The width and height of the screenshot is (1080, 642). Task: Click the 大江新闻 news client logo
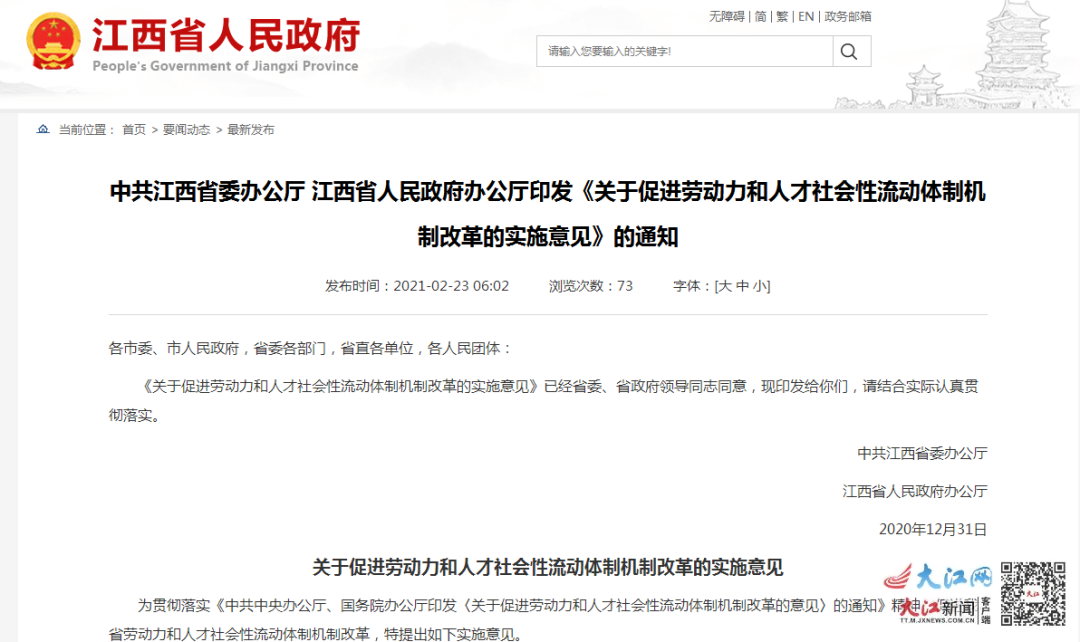(939, 608)
